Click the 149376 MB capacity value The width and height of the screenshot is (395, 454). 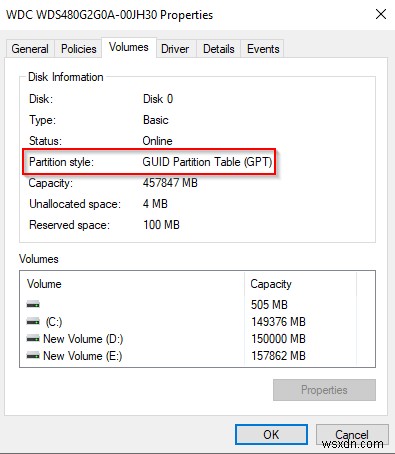278,322
